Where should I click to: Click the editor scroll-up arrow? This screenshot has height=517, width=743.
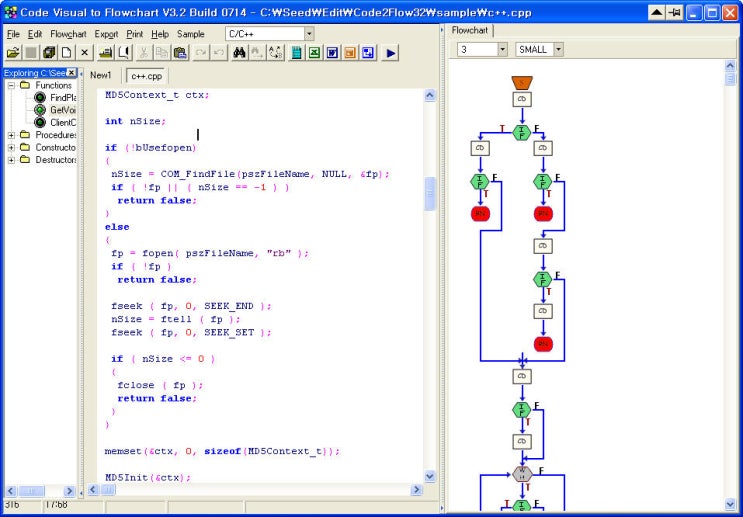430,95
